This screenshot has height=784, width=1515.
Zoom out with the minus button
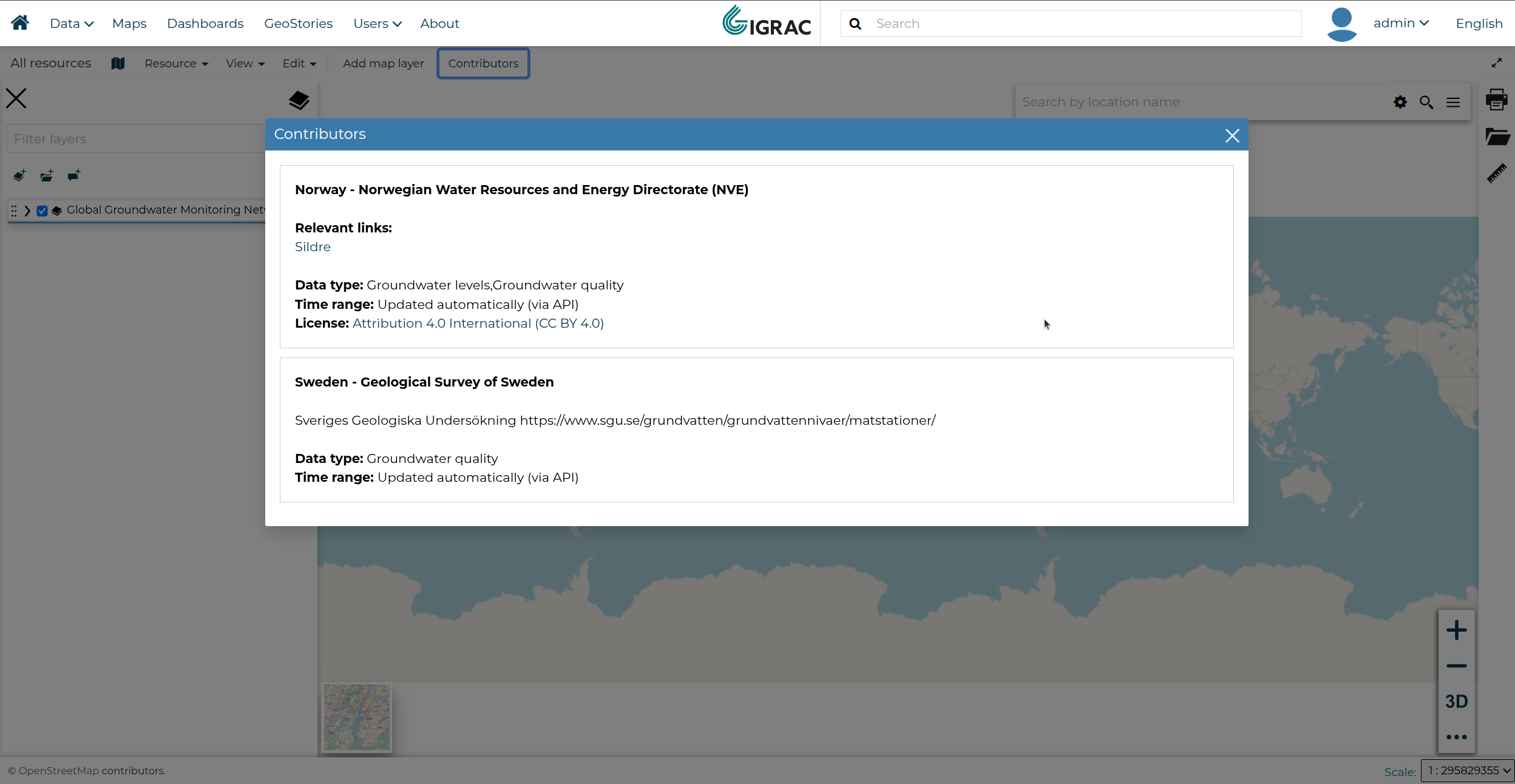coord(1457,666)
